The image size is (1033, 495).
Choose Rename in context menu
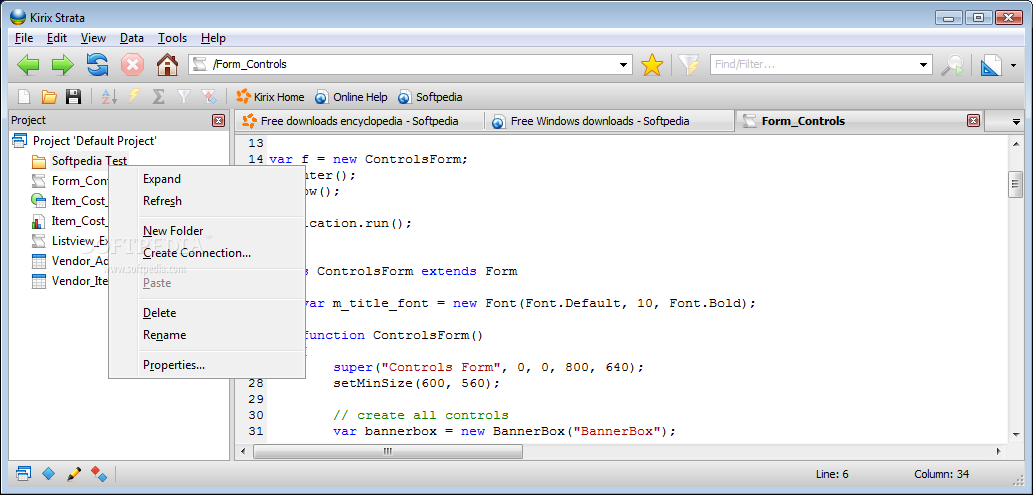tap(206, 335)
